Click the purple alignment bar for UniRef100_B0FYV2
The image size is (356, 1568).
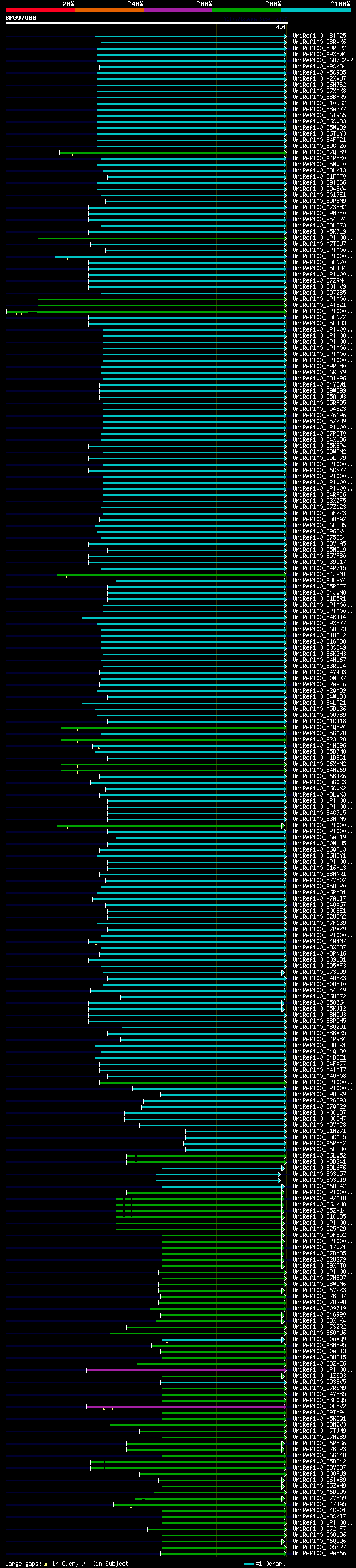point(186,1406)
